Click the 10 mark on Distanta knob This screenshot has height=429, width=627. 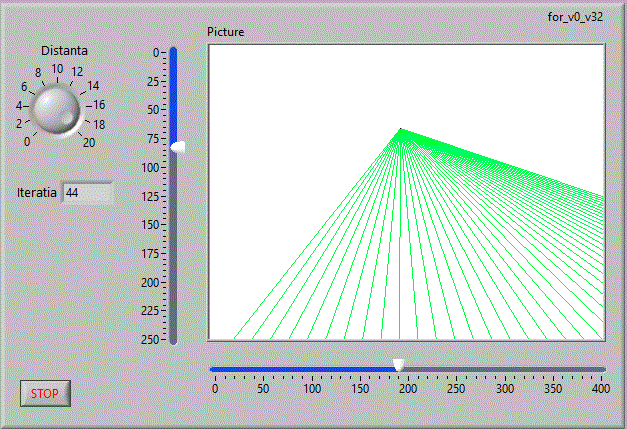pos(57,69)
